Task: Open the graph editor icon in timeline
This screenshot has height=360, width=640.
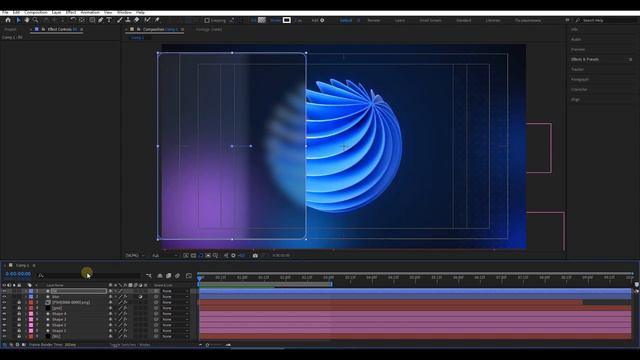Action: tap(189, 276)
